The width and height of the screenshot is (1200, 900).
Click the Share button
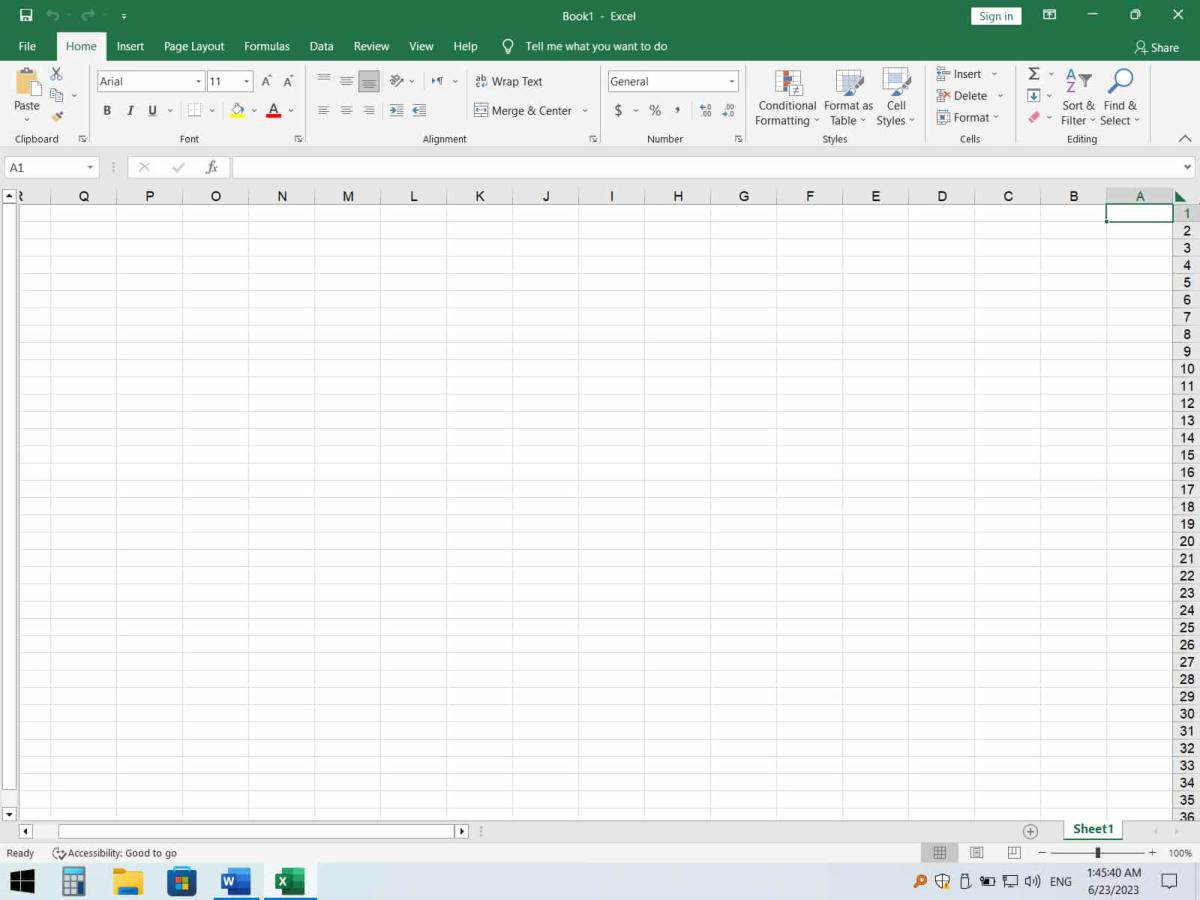1156,47
